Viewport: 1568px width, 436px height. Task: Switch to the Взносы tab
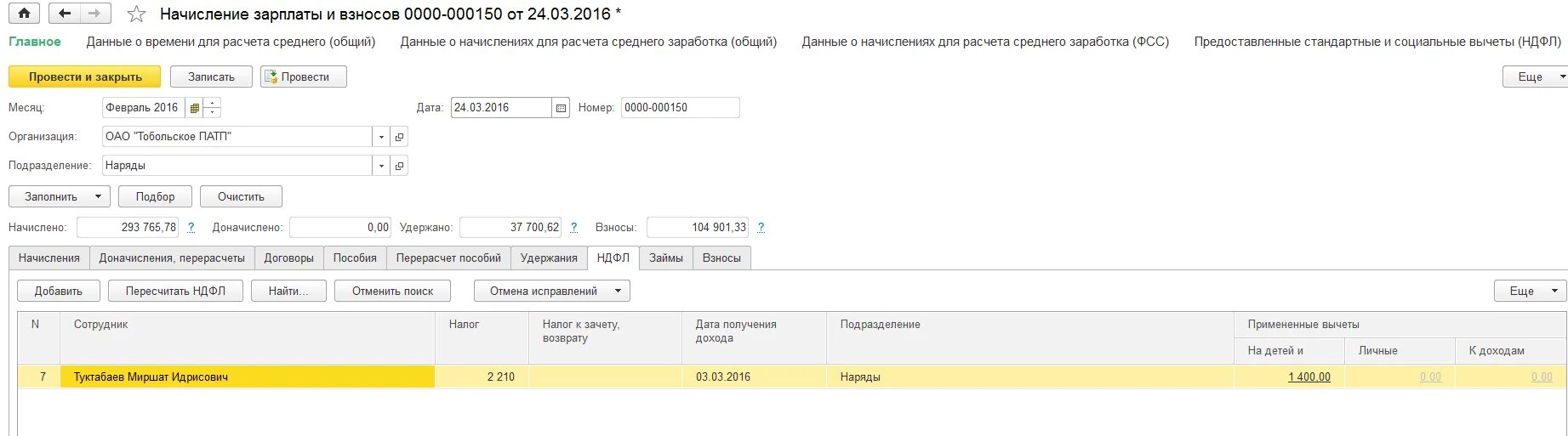721,258
